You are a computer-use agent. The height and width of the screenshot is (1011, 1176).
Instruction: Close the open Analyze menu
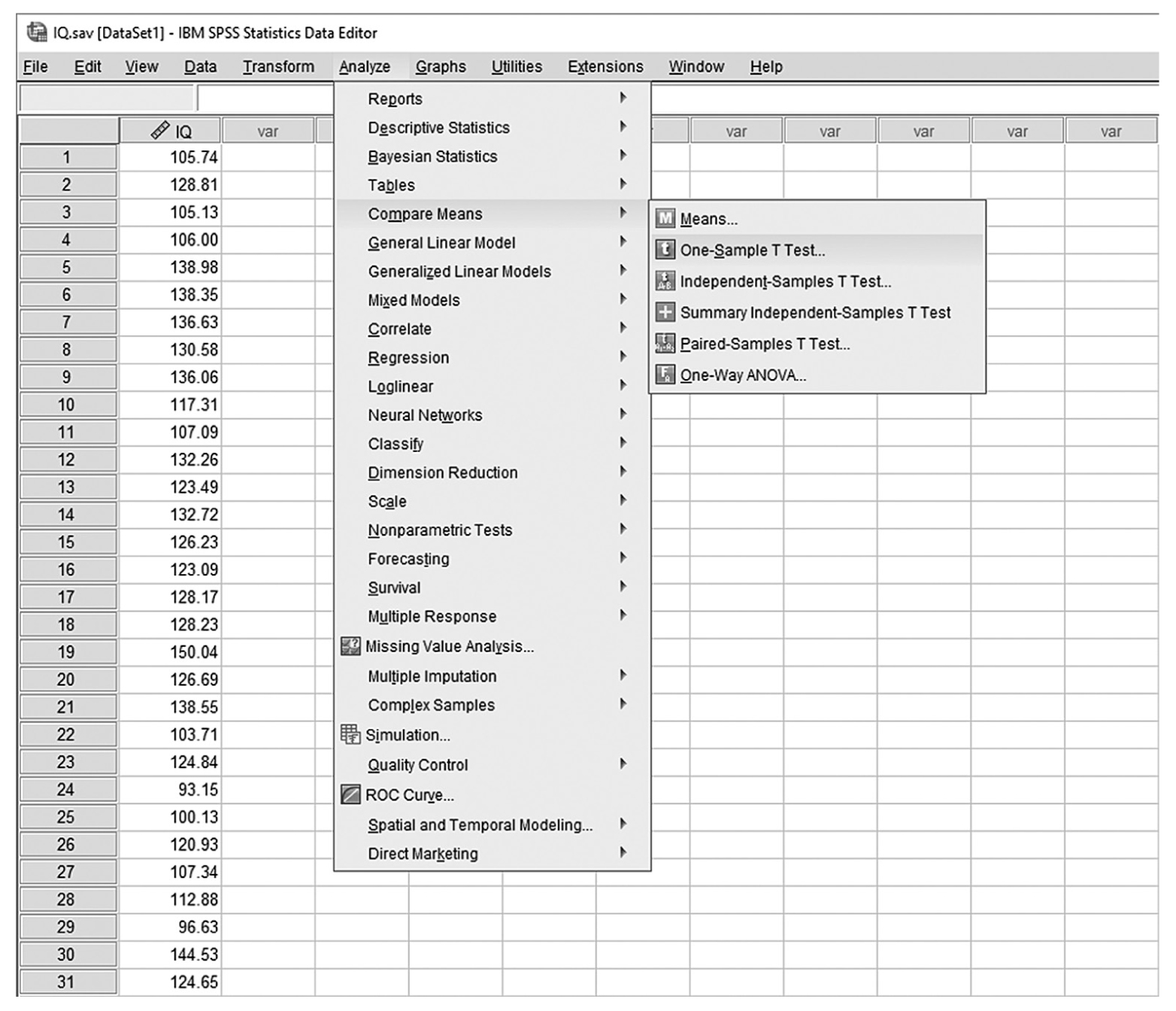[365, 67]
